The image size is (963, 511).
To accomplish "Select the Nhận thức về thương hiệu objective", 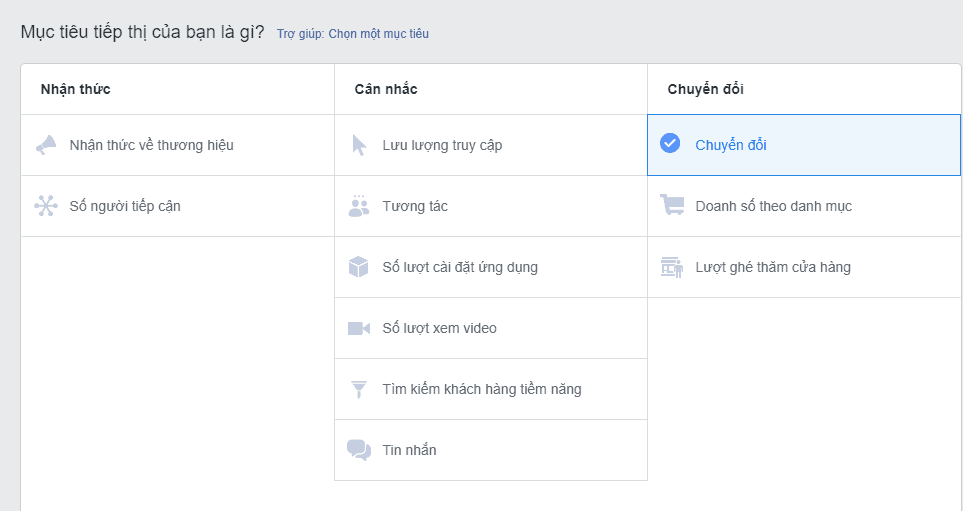I will (x=177, y=145).
